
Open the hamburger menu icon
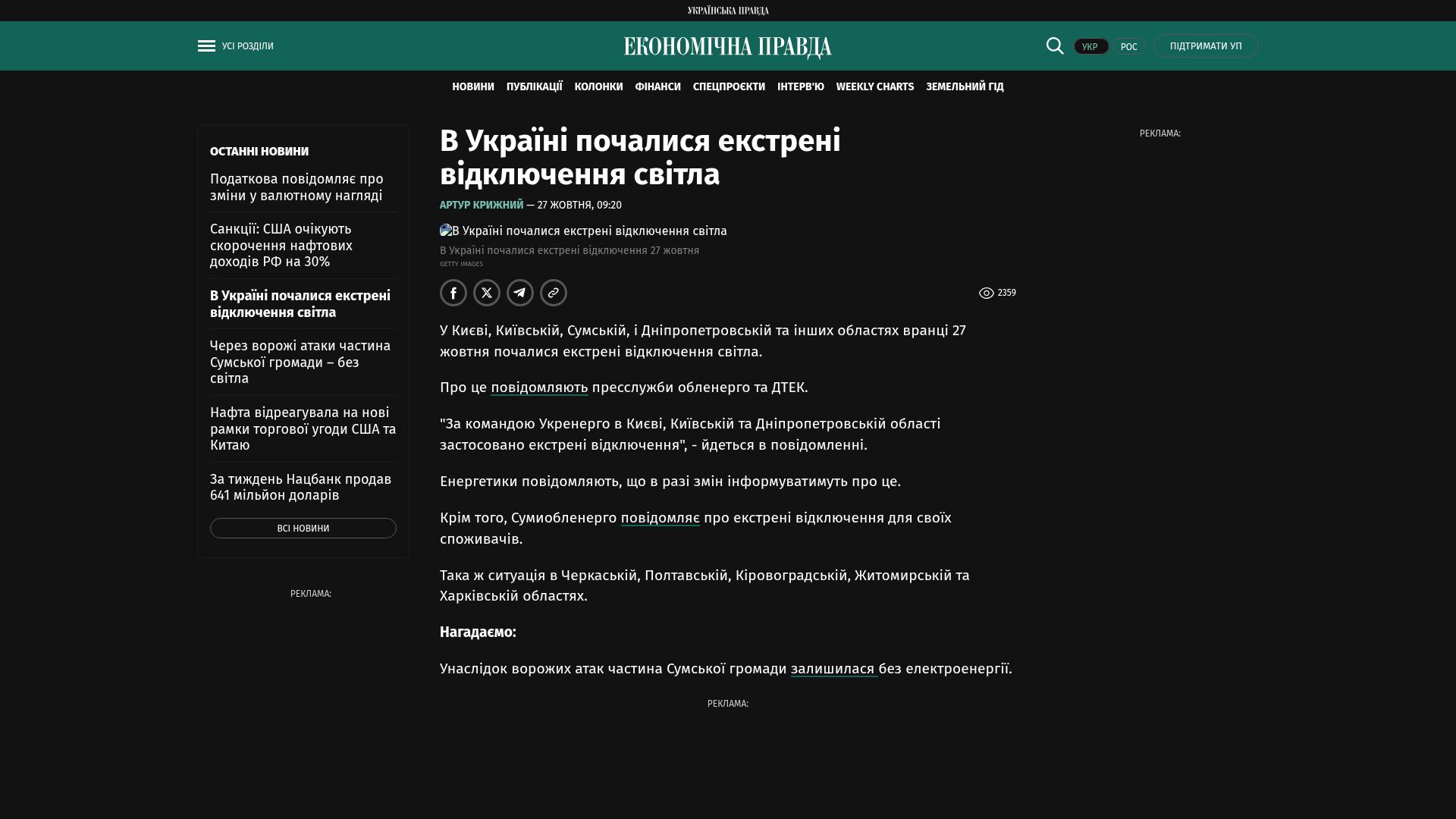pos(206,46)
